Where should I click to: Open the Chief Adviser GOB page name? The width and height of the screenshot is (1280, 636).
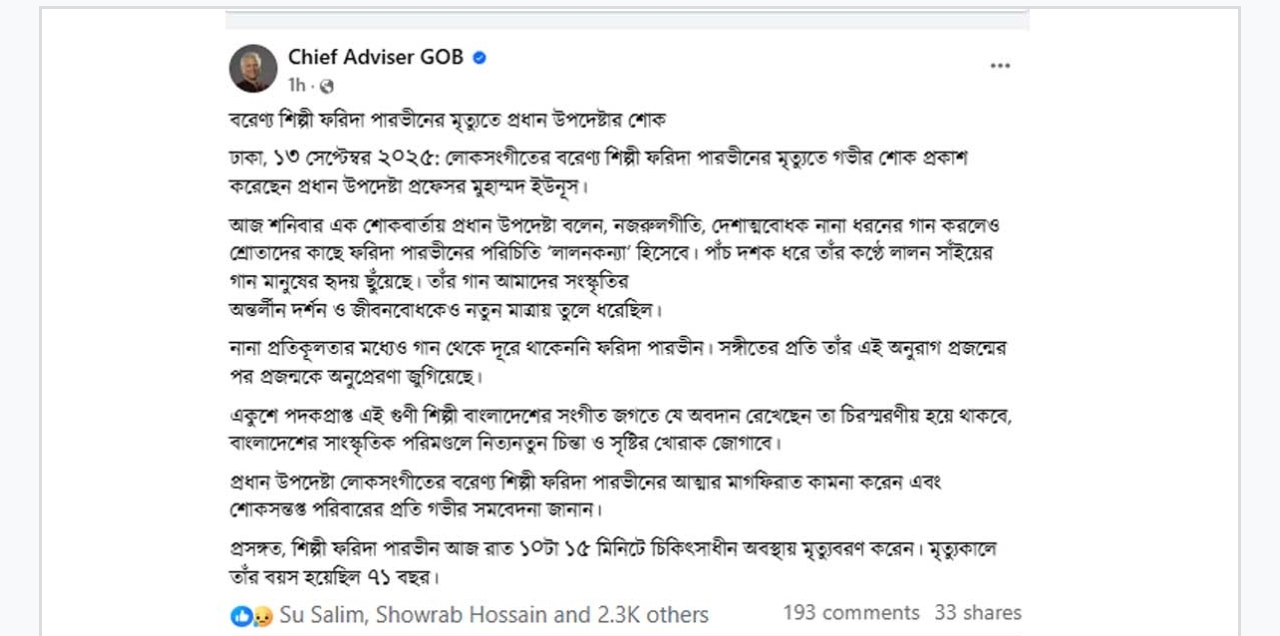coord(375,57)
